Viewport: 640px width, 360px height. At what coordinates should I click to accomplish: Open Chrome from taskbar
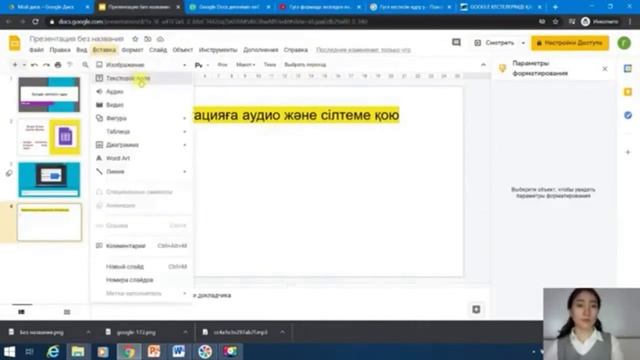coord(129,351)
